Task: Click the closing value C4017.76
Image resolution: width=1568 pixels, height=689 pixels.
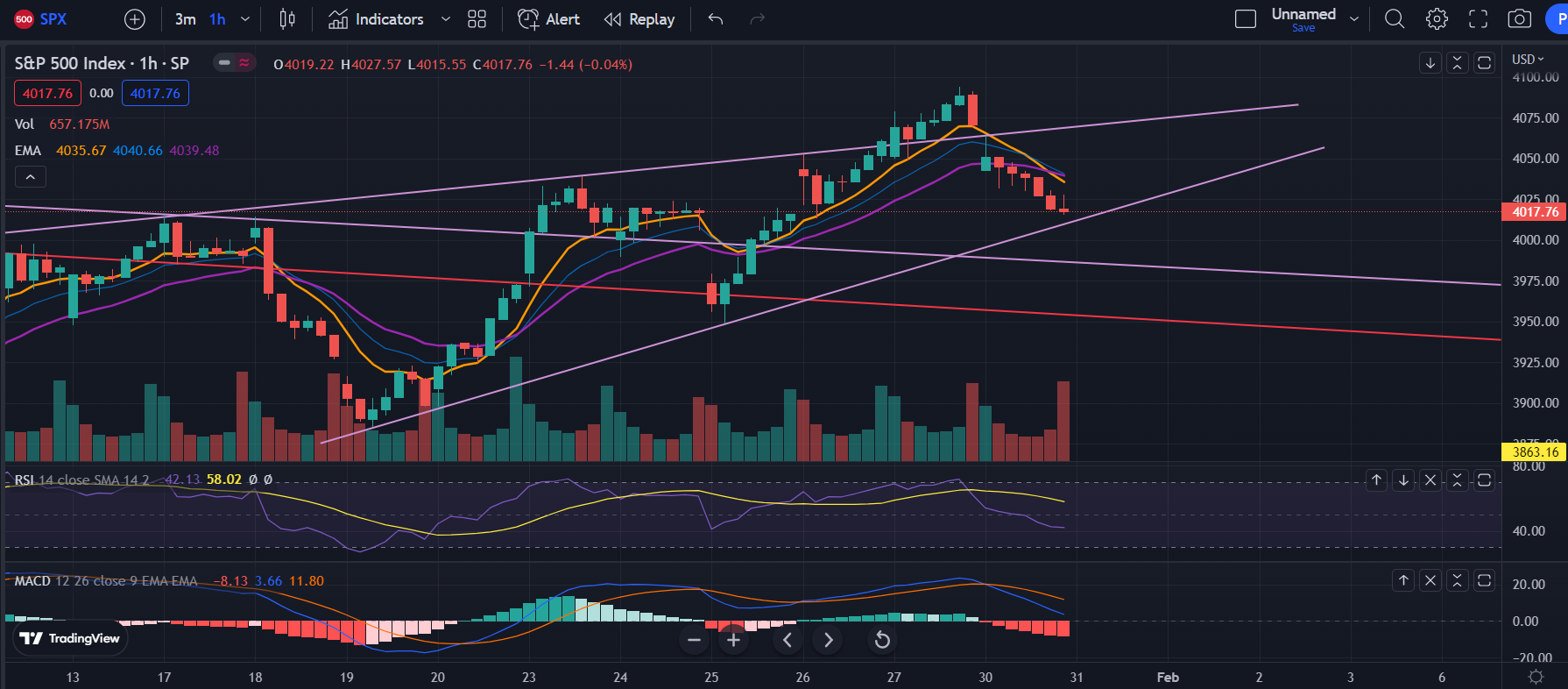Action: [503, 65]
